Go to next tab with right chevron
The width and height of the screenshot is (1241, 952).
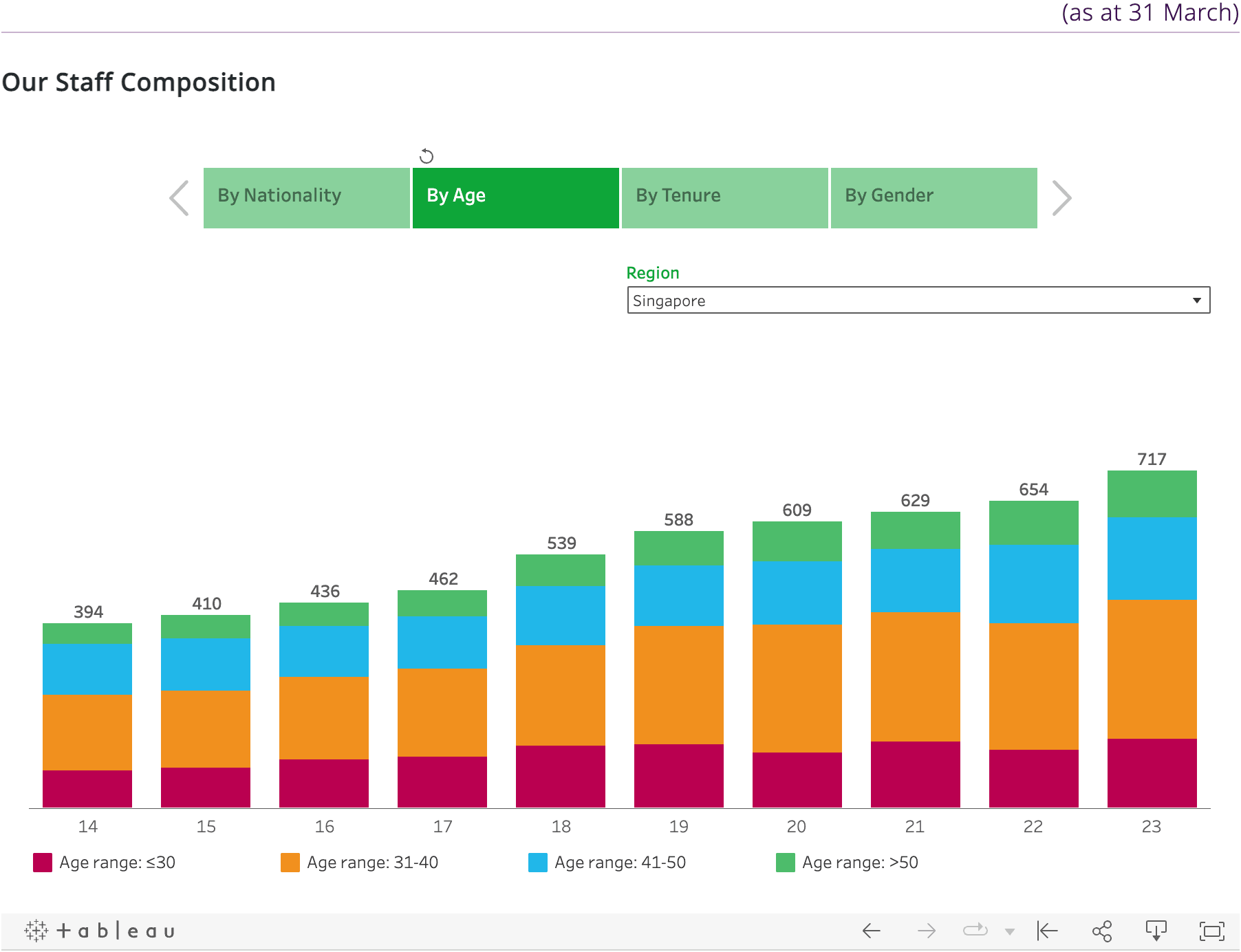click(x=1062, y=198)
